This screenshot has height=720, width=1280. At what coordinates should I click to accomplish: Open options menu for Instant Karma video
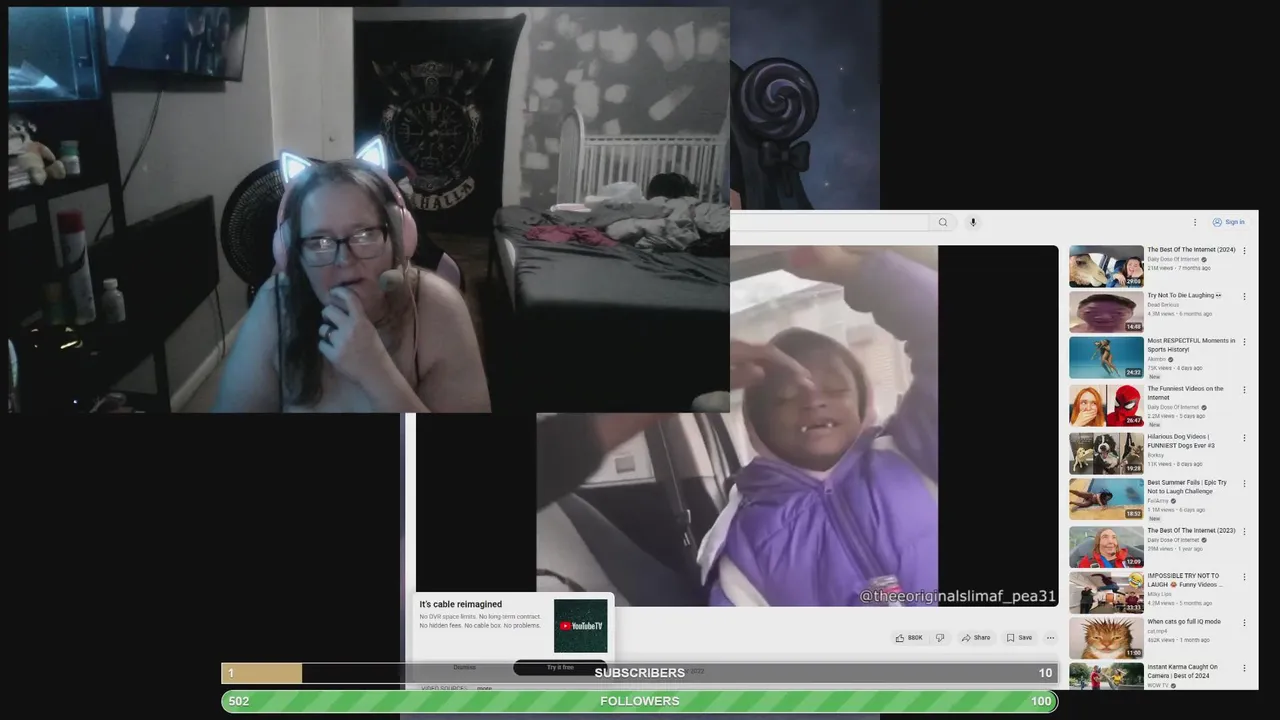(x=1244, y=668)
